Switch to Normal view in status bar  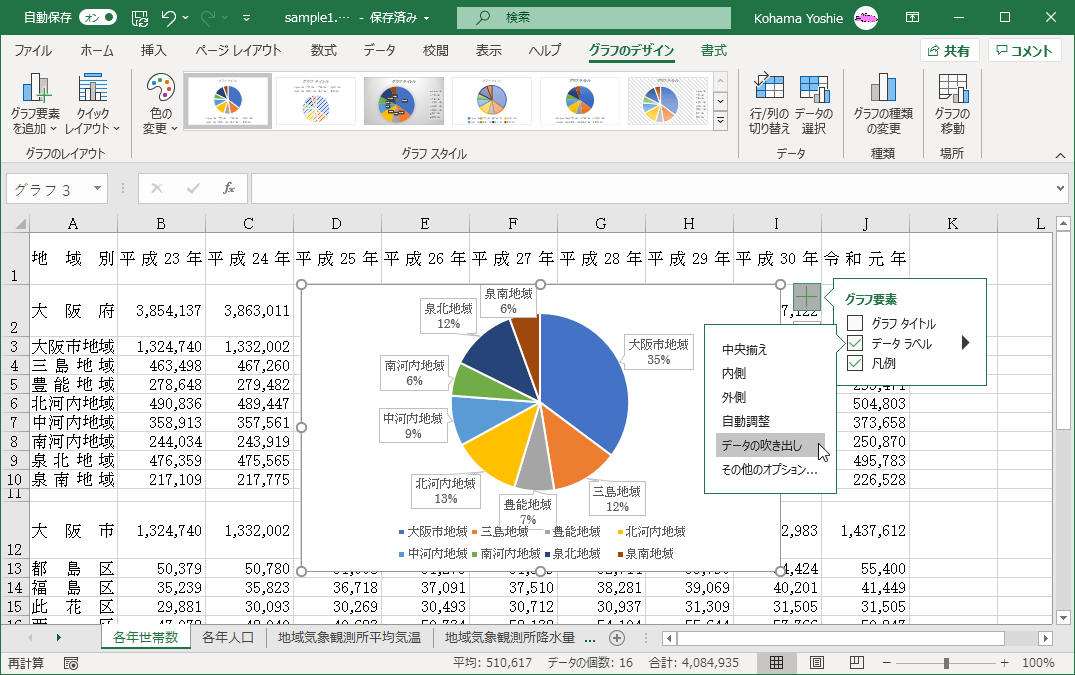776,663
